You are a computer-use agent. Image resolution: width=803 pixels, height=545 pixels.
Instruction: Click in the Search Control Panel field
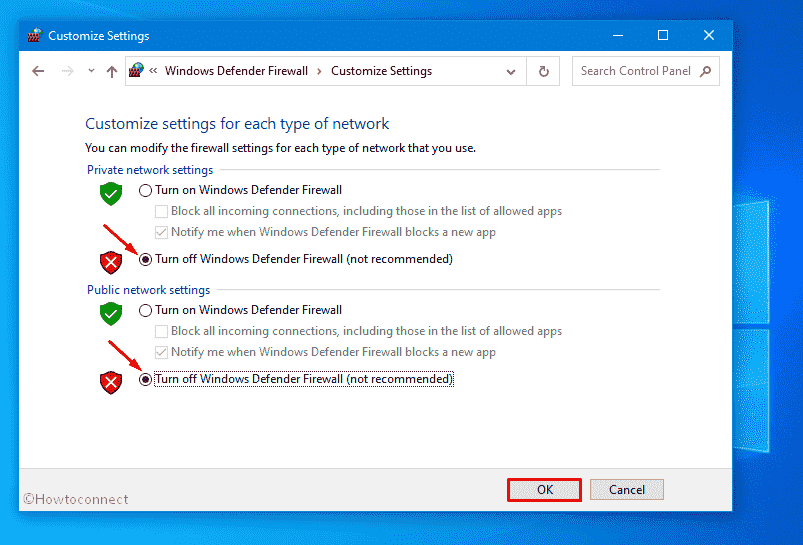pos(645,71)
